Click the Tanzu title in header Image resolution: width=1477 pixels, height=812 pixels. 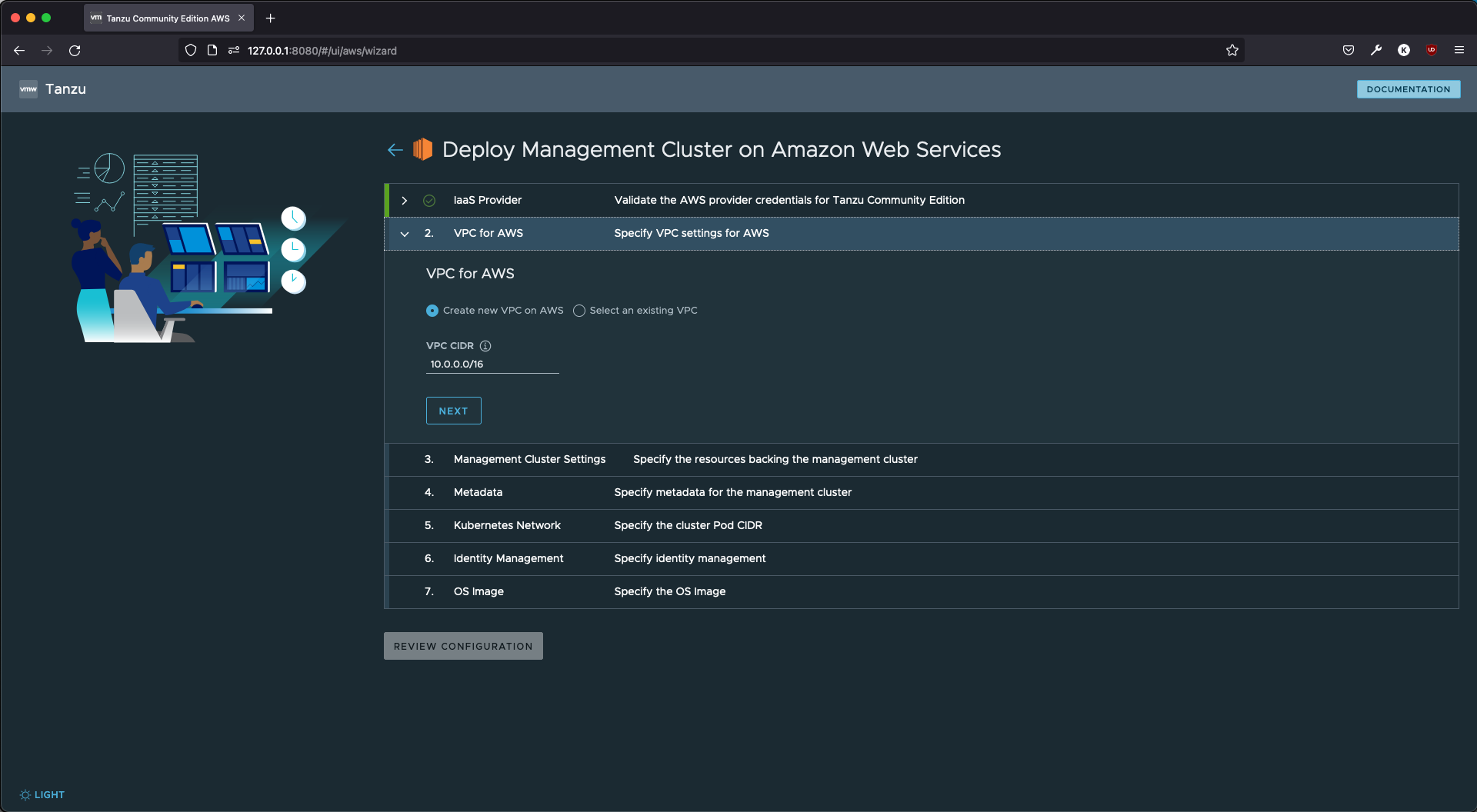(65, 89)
